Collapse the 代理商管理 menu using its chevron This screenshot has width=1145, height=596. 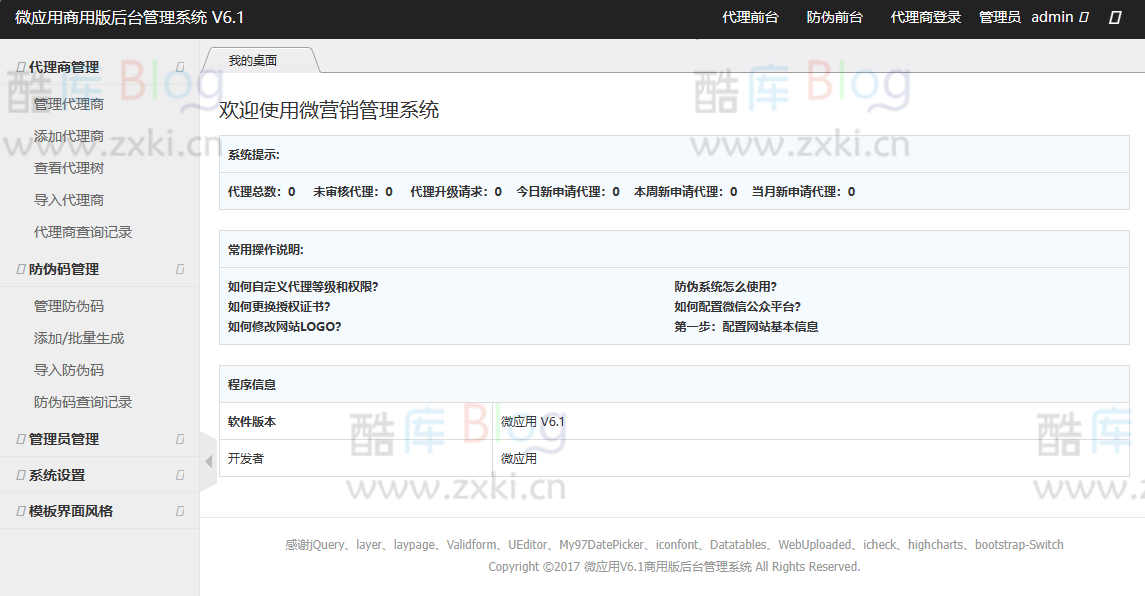(x=179, y=66)
